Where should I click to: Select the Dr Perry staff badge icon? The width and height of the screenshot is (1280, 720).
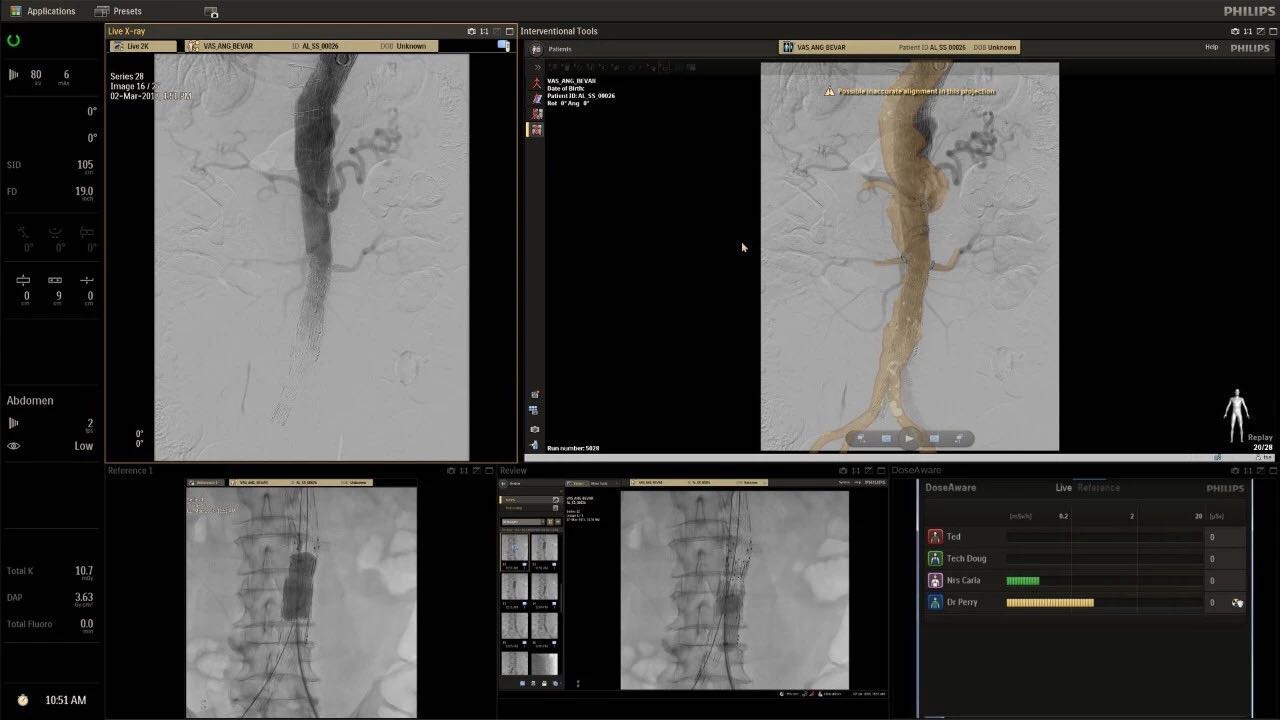tap(935, 602)
